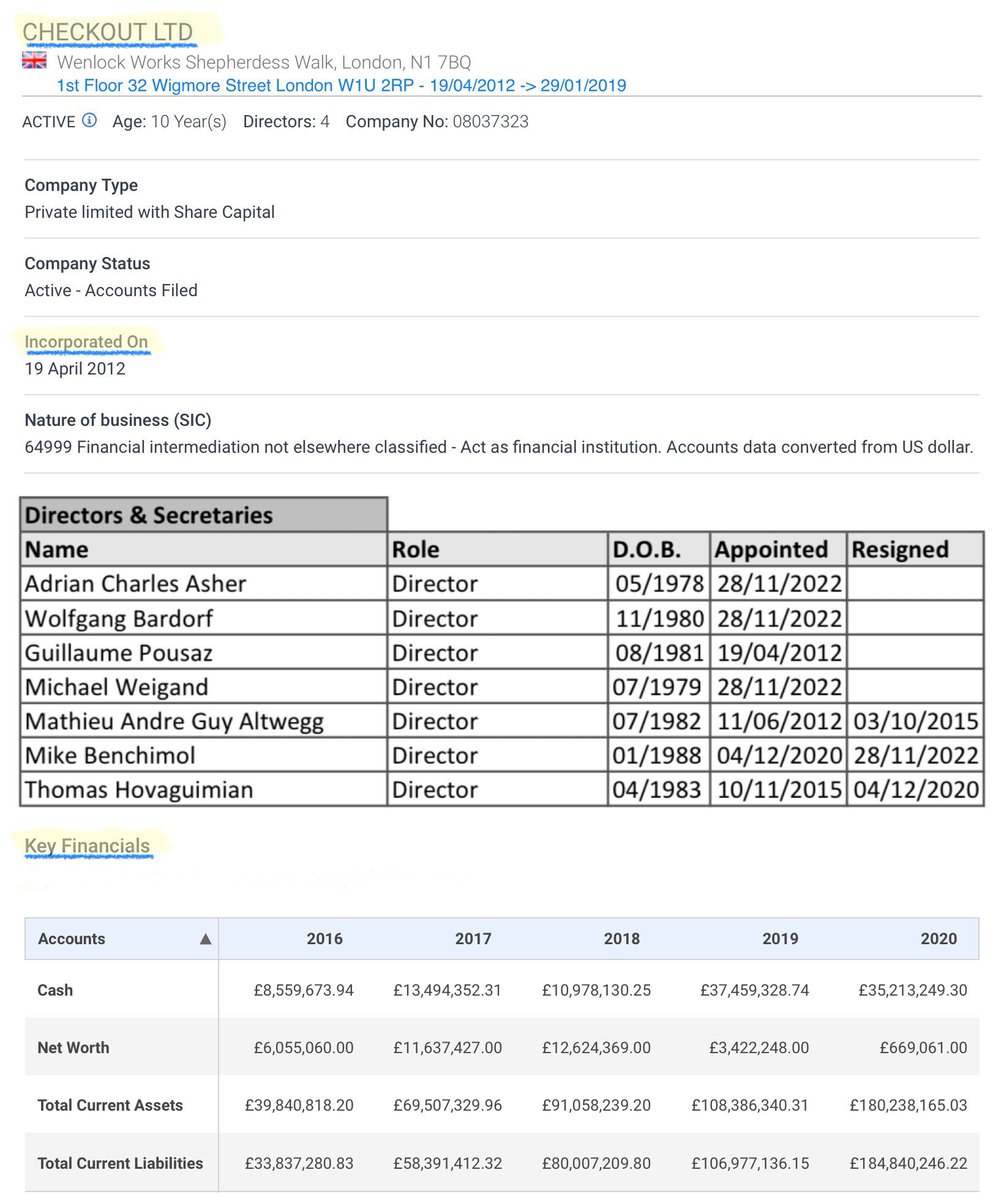
Task: Click the Total Current Assets row label
Action: click(110, 1106)
